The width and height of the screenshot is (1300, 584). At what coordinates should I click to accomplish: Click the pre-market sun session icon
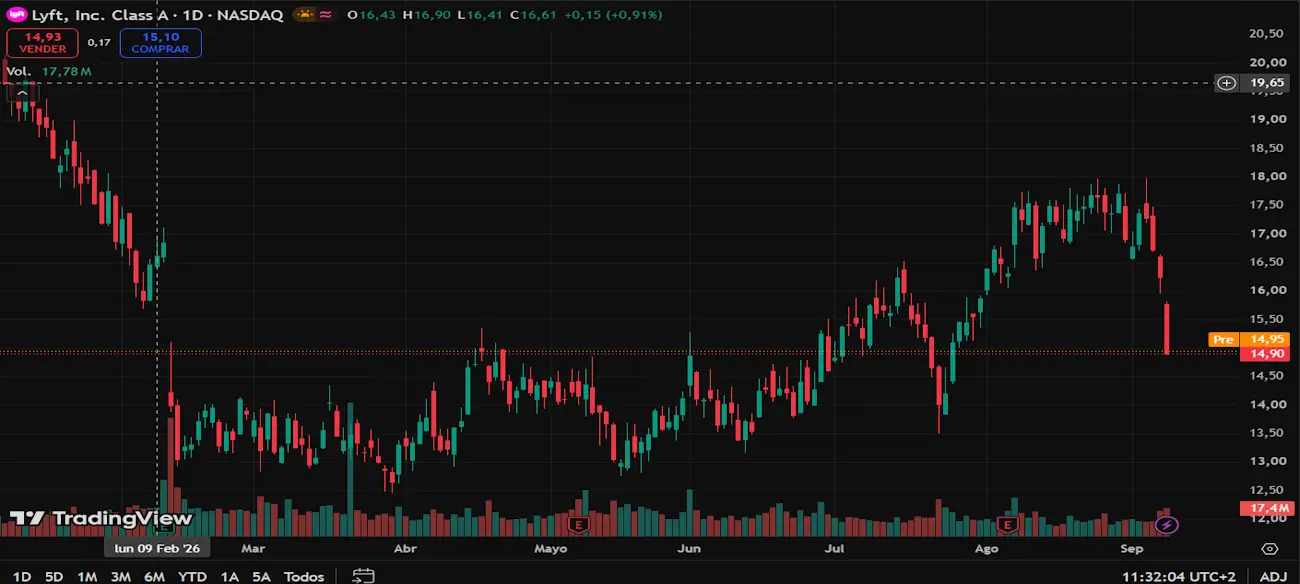305,15
